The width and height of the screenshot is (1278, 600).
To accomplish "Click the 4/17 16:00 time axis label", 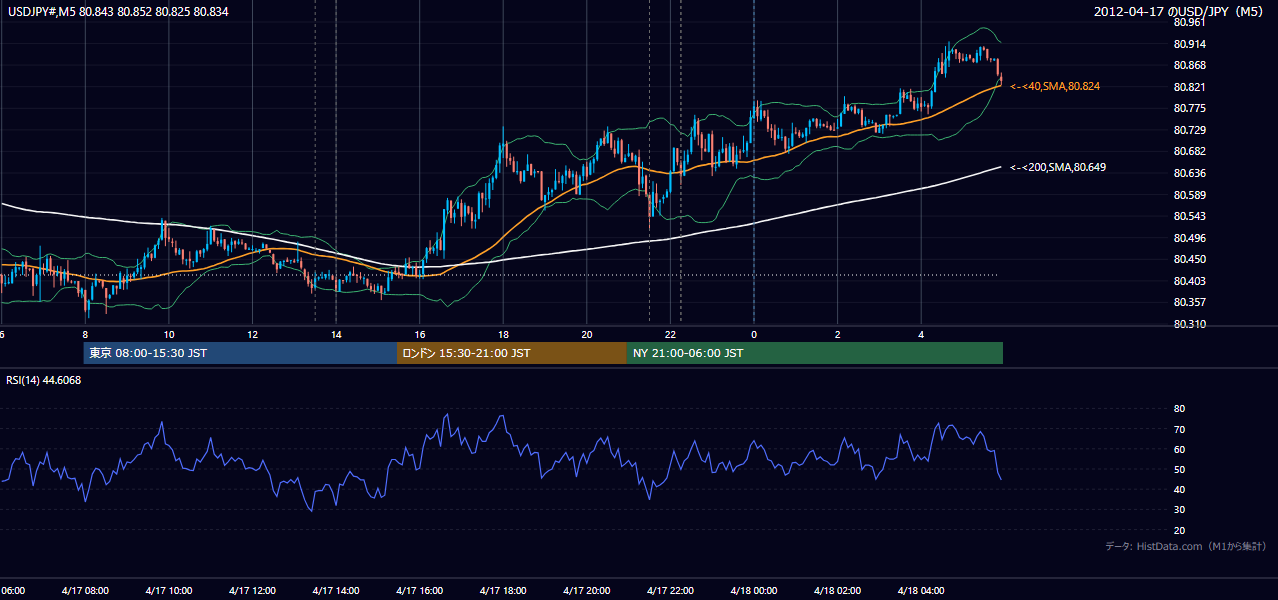I will 419,590.
